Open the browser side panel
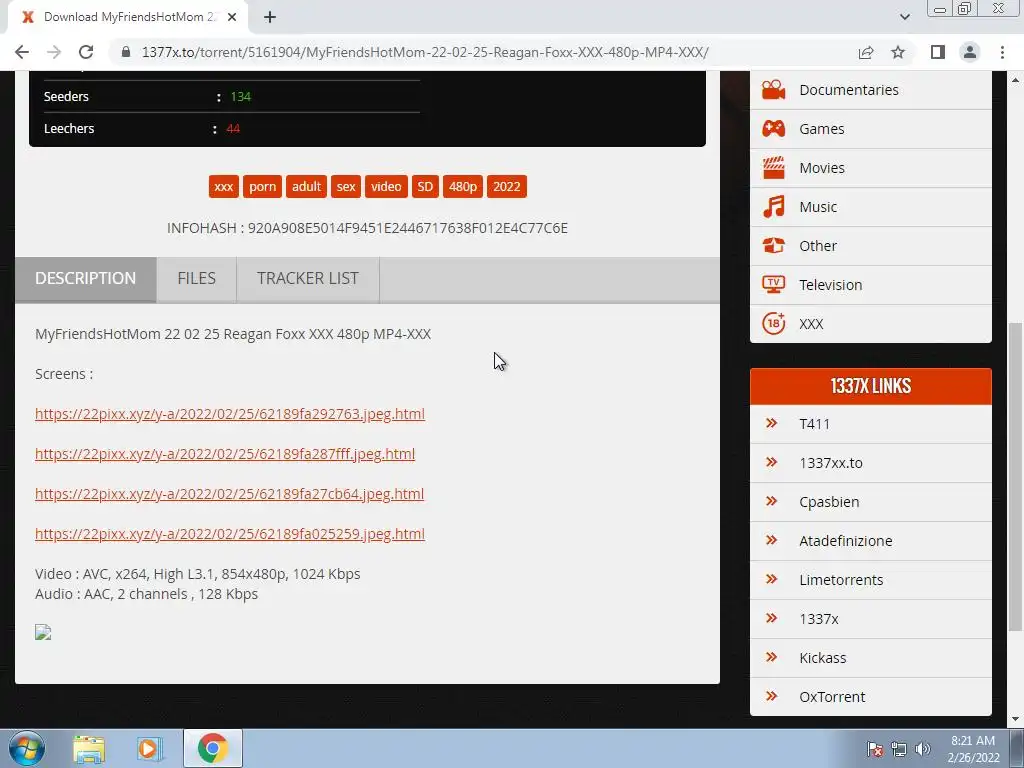The image size is (1024, 768). tap(938, 52)
